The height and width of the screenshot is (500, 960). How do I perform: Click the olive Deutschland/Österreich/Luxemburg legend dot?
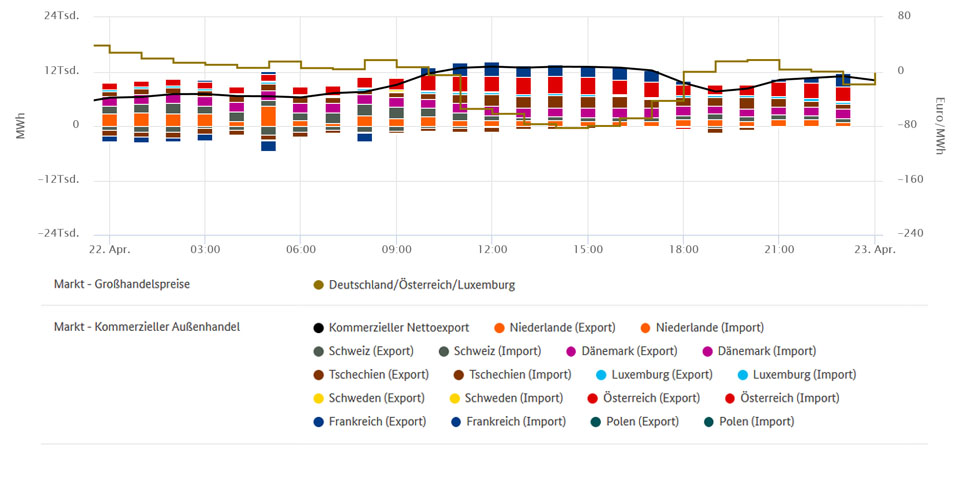pos(318,285)
